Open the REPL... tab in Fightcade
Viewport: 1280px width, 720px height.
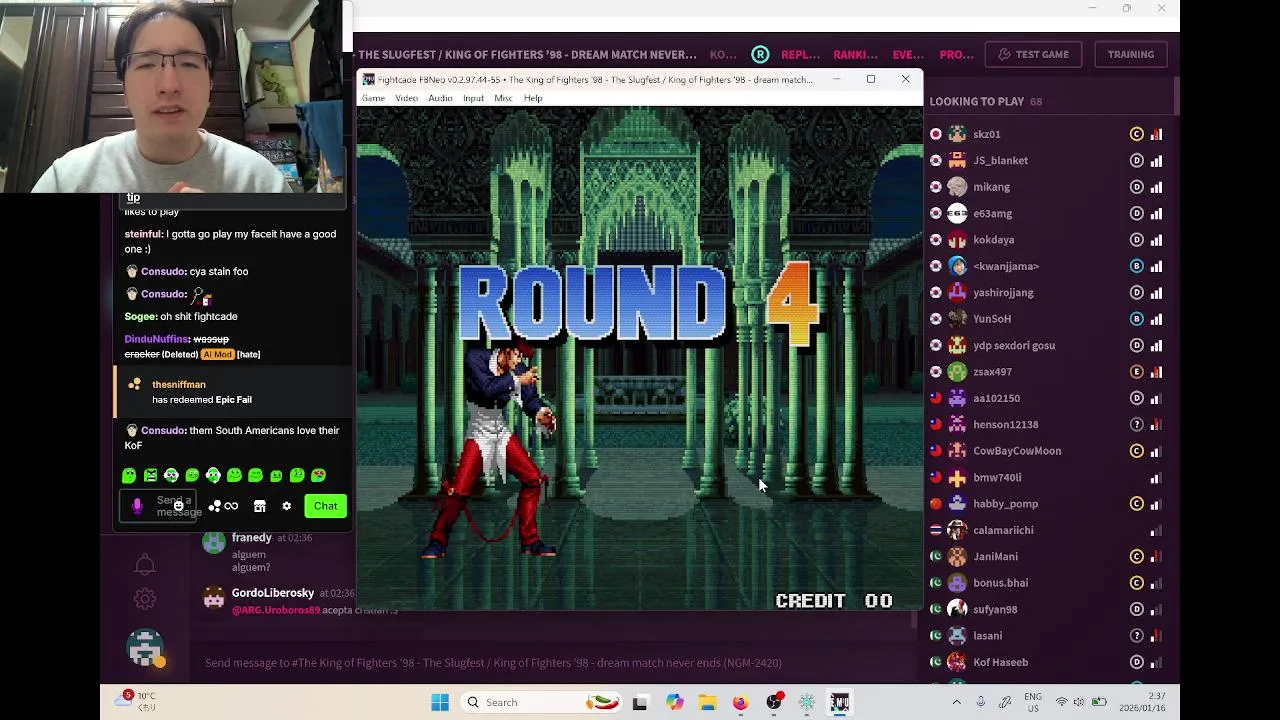(x=800, y=54)
